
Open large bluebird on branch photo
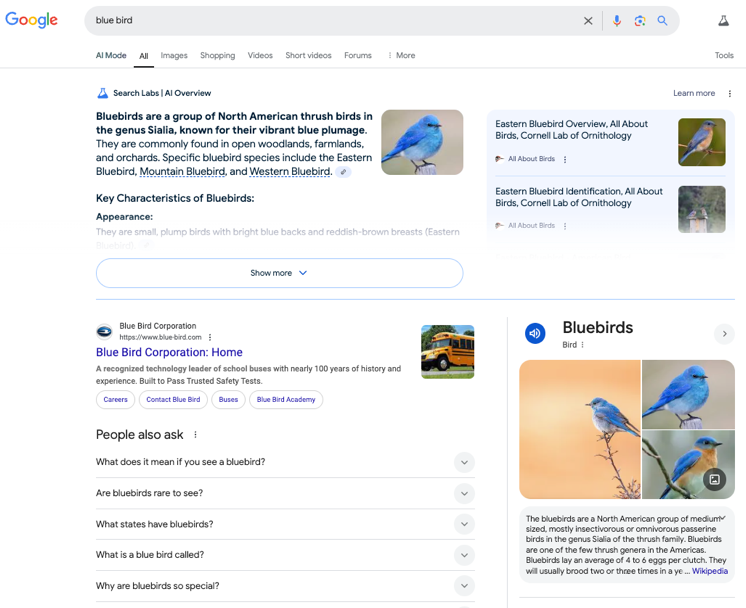click(580, 430)
